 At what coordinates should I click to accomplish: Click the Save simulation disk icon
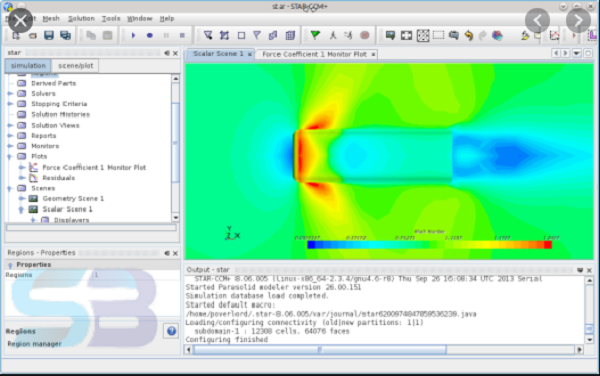point(49,36)
